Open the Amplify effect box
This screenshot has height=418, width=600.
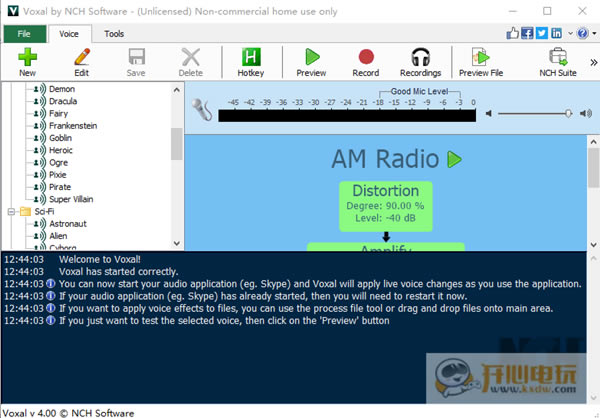point(386,247)
